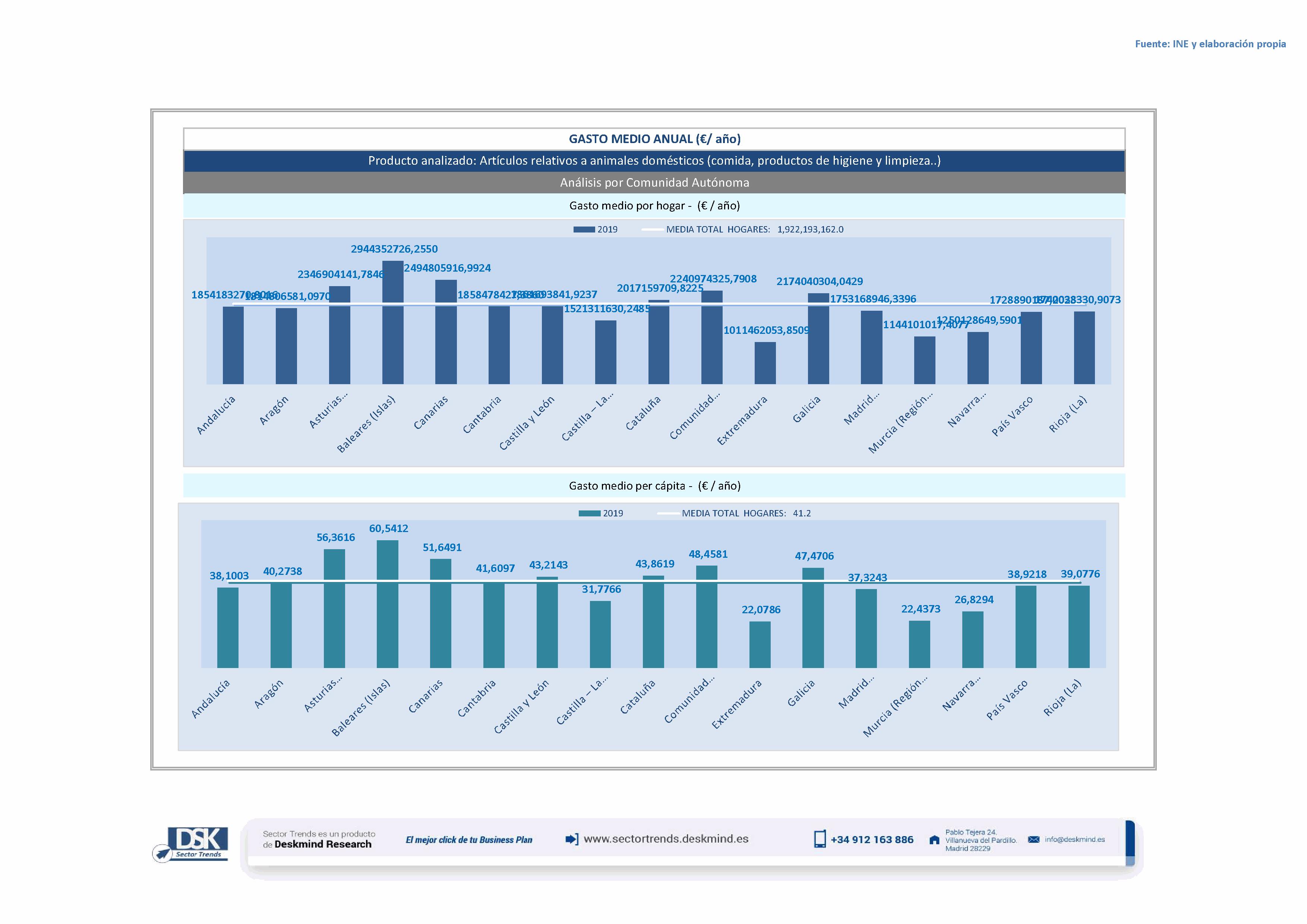Click the teal 2019 legend marker, bottom chart
This screenshot has width=1307, height=924.
589,513
